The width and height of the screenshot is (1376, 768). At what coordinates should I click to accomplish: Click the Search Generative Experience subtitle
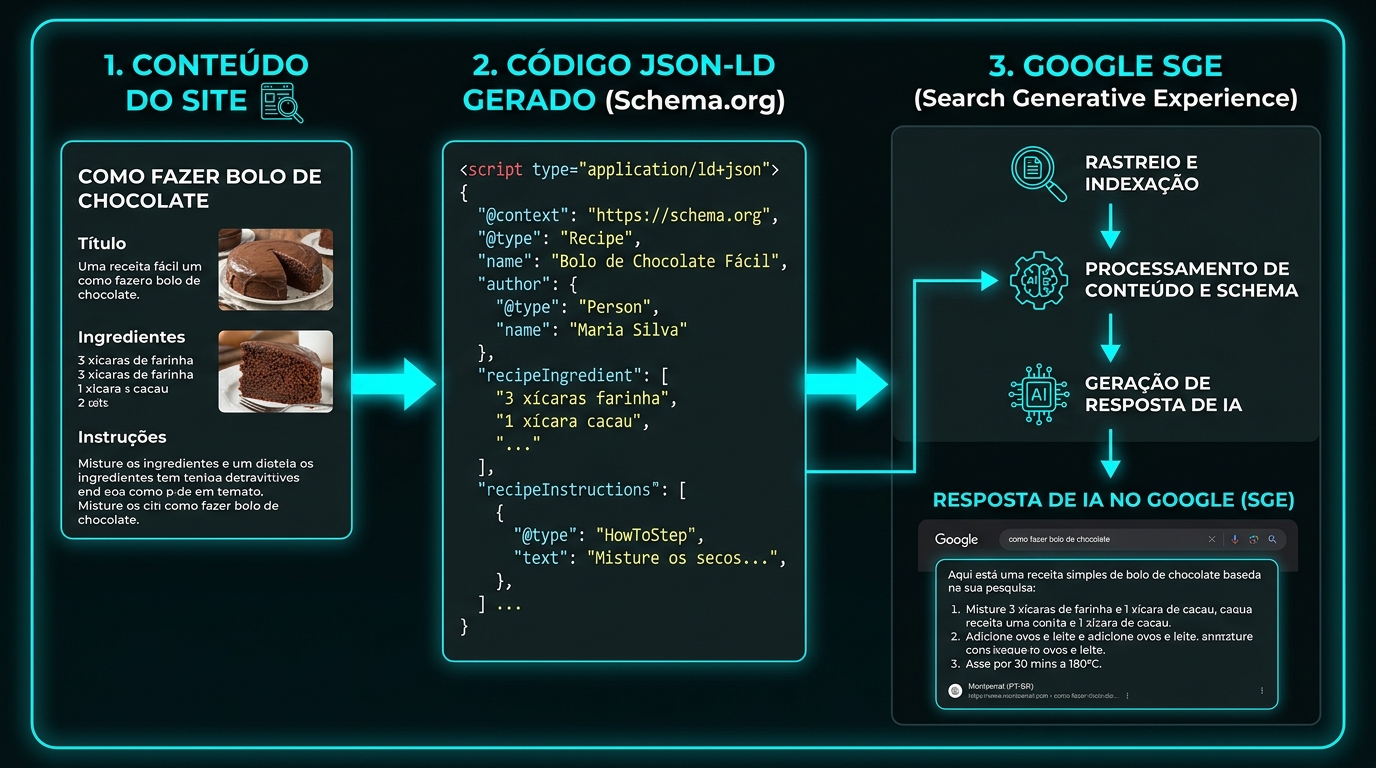click(x=1105, y=99)
